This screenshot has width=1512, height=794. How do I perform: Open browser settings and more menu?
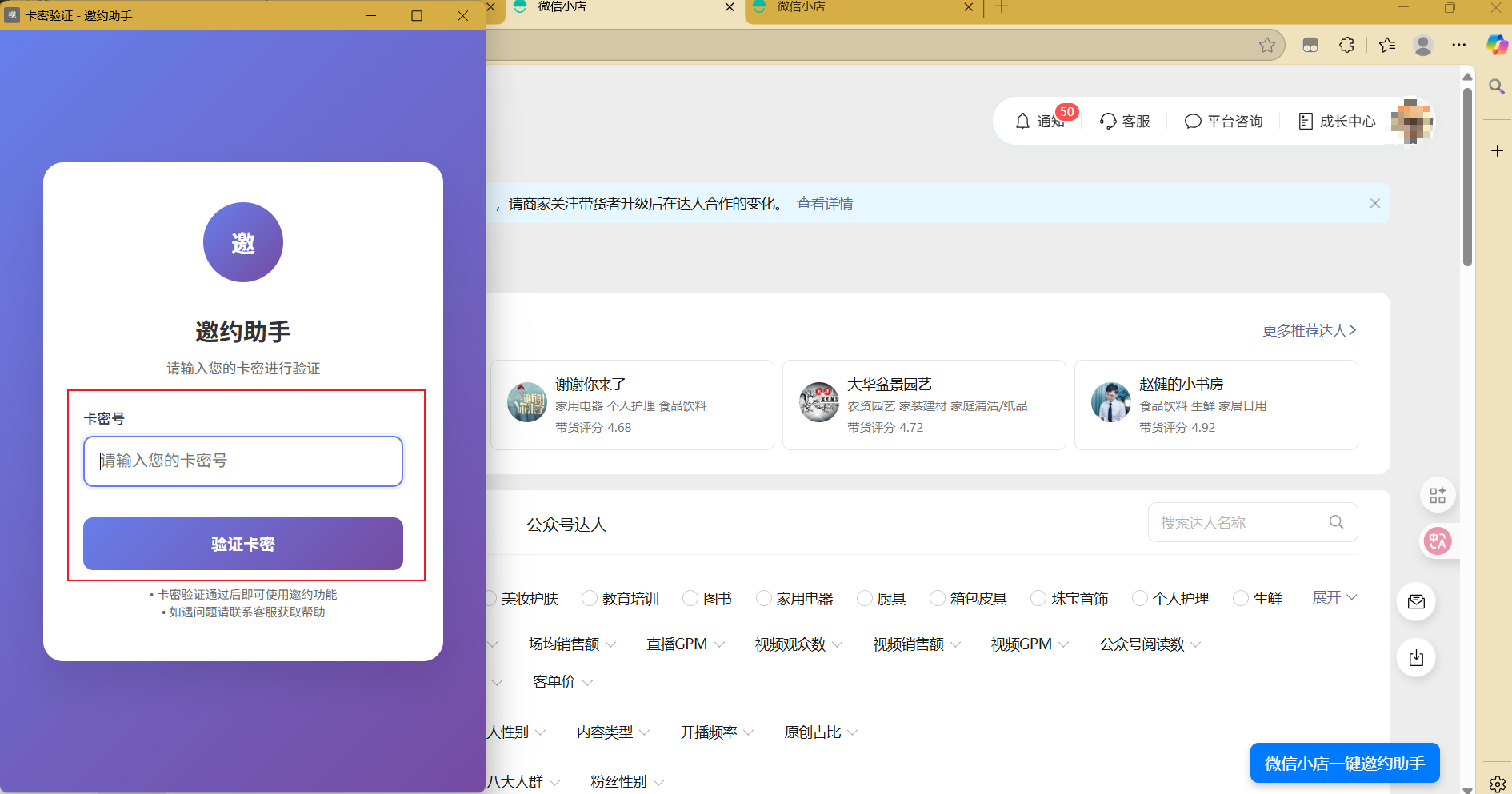click(1459, 45)
